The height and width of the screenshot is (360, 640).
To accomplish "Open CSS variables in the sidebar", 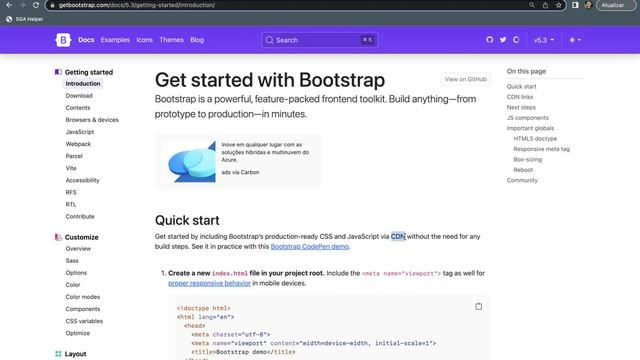I will [84, 321].
